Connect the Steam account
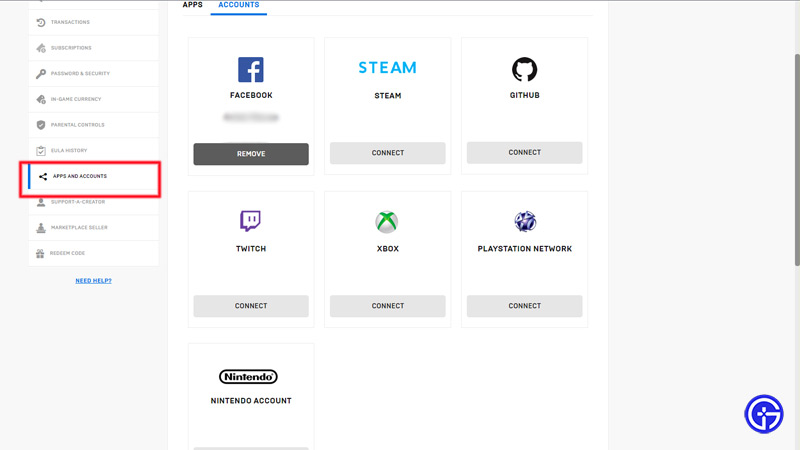Screen dimensions: 800x450 point(387,153)
